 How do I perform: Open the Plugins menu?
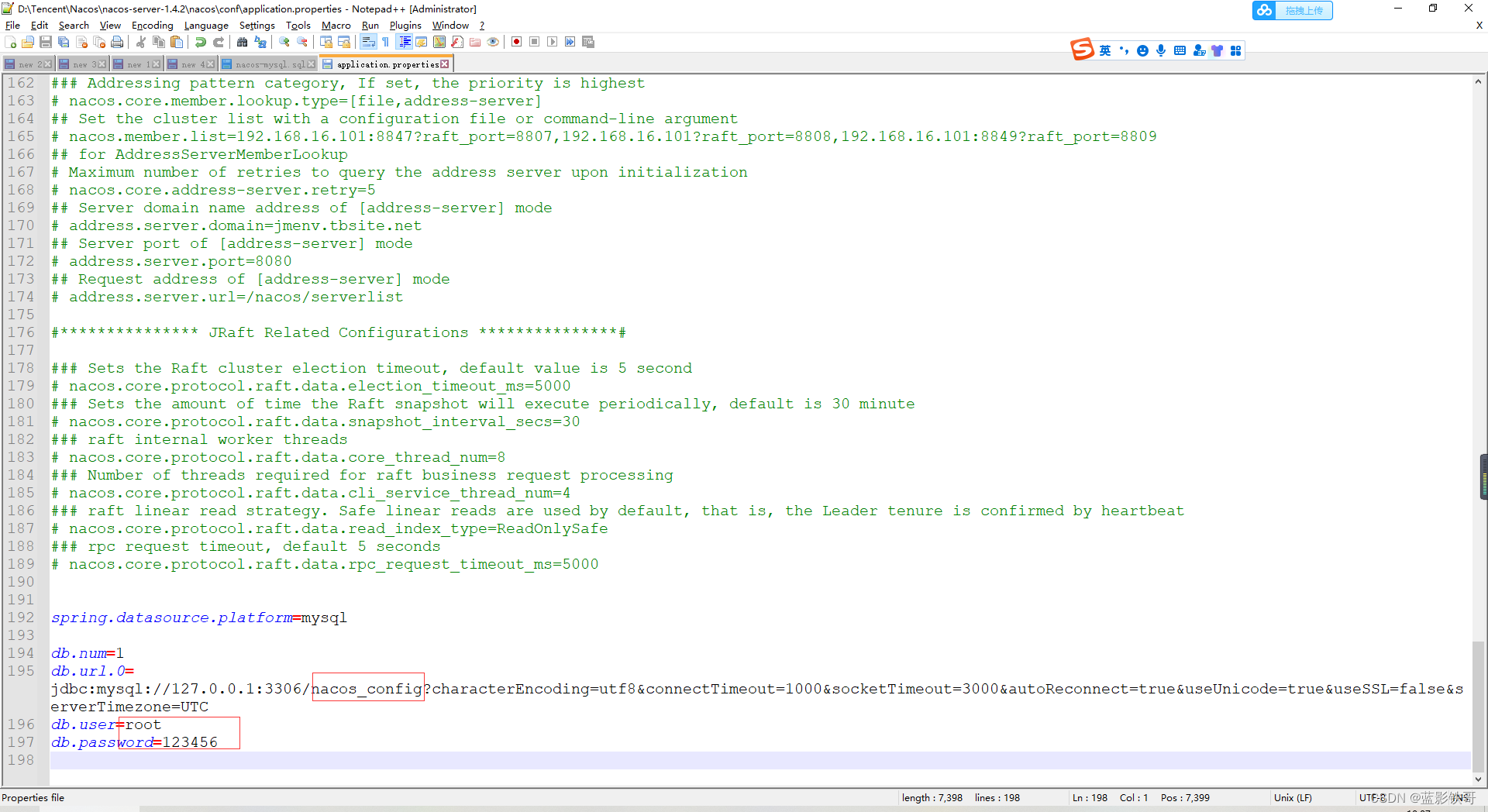point(405,26)
